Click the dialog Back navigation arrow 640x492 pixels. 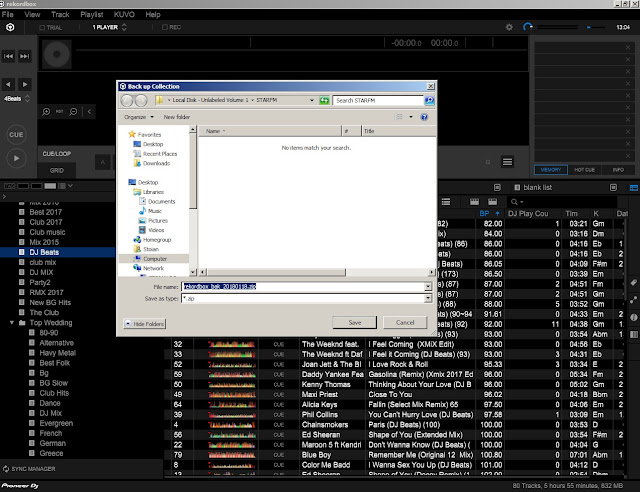tap(127, 100)
